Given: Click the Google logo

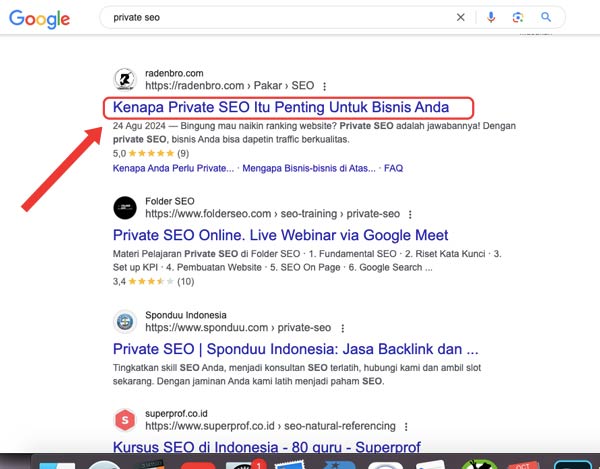Looking at the screenshot, I should point(39,19).
